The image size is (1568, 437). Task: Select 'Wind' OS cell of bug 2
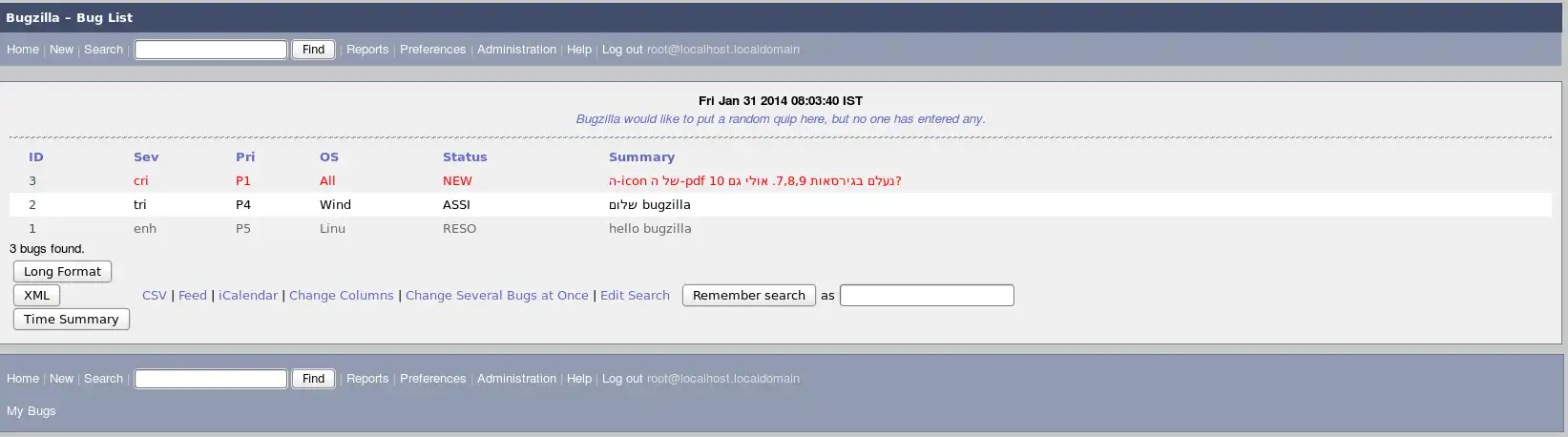coord(335,205)
